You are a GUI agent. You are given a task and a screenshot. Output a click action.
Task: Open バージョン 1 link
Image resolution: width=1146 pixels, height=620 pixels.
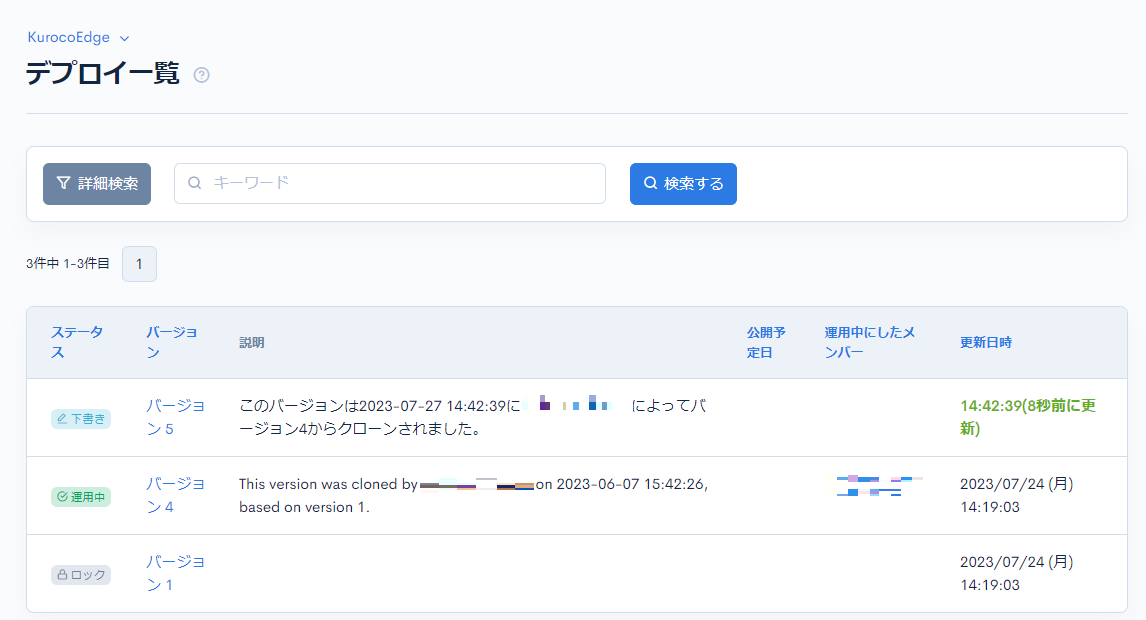(x=175, y=573)
